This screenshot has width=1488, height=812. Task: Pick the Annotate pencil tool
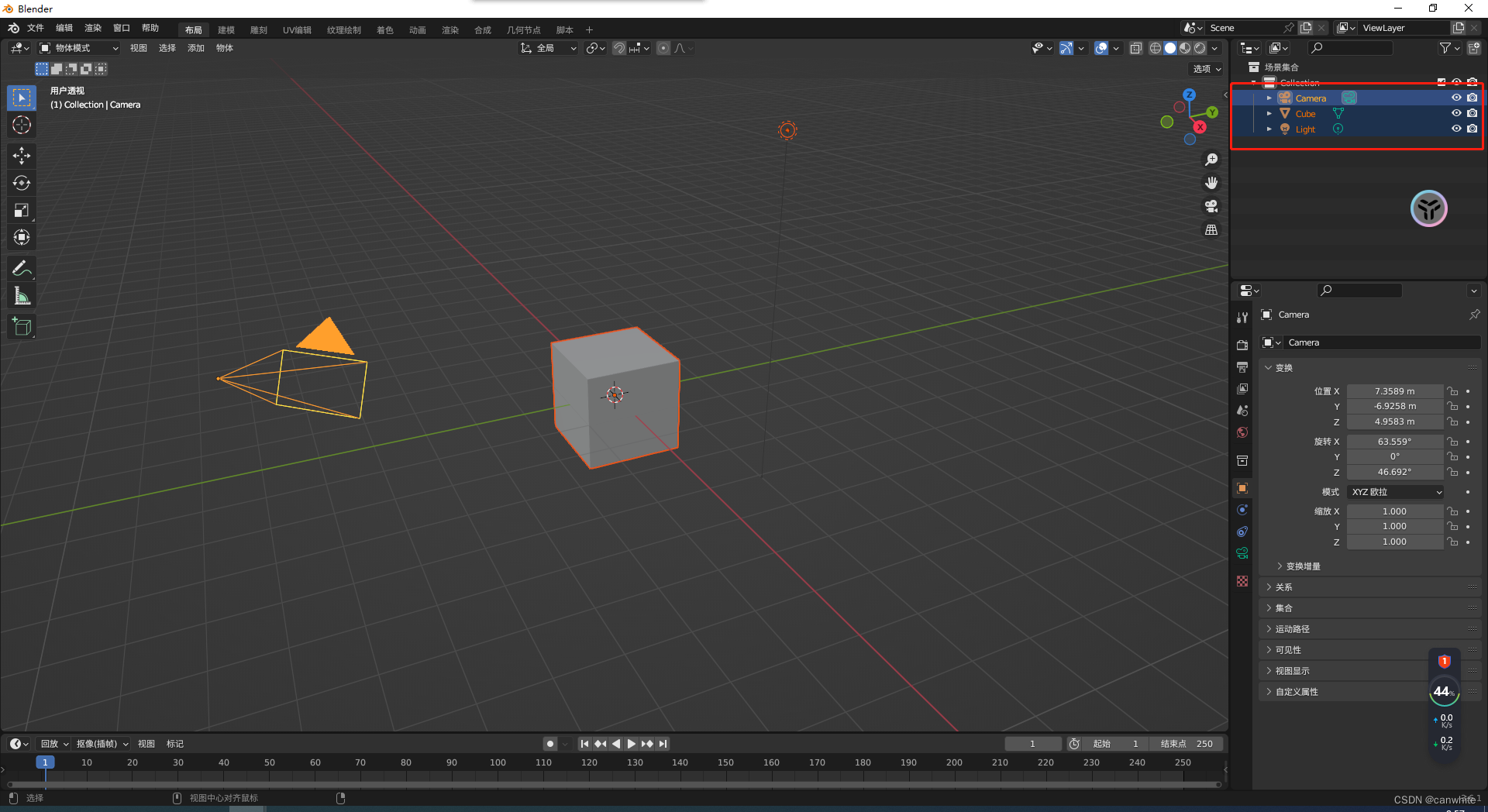(22, 269)
